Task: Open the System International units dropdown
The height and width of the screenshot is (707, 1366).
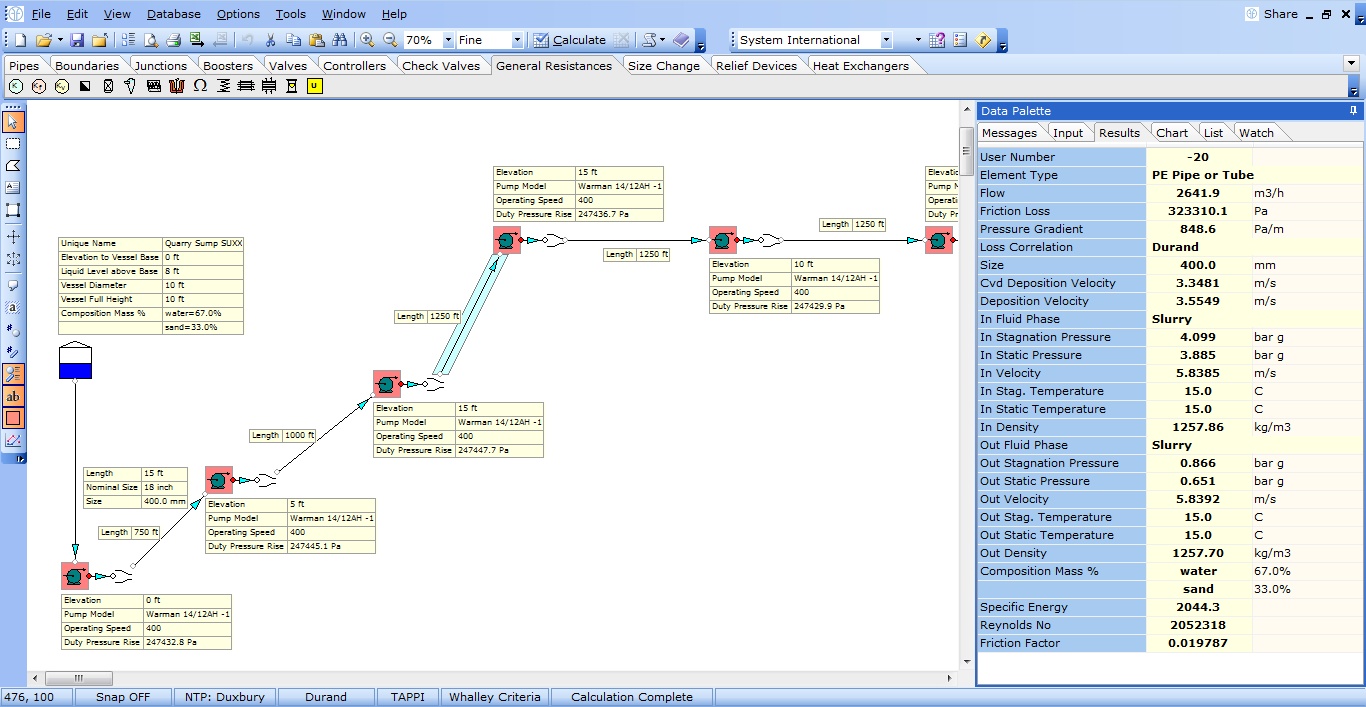Action: pyautogui.click(x=886, y=40)
